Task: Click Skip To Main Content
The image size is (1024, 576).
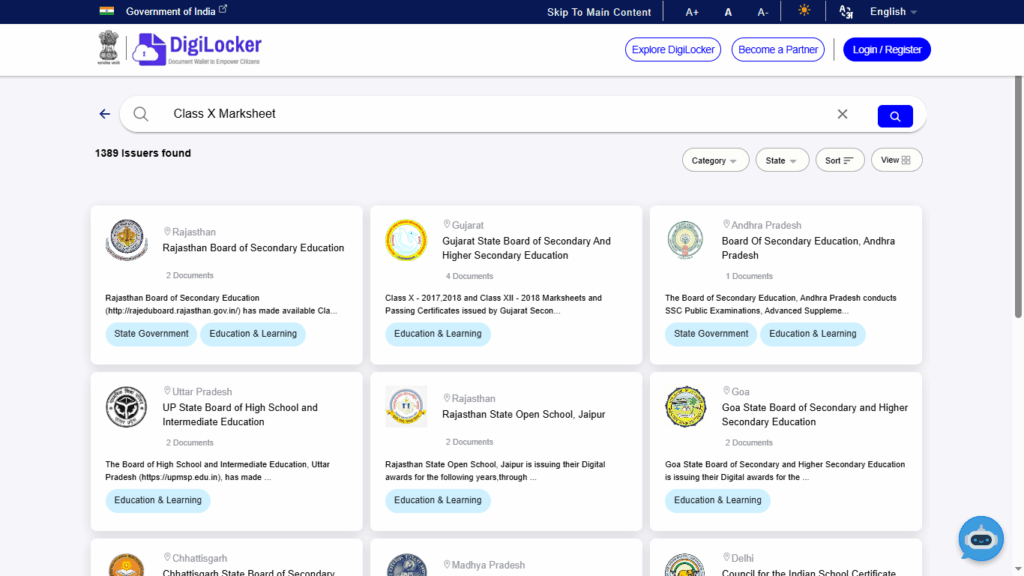Action: click(599, 12)
